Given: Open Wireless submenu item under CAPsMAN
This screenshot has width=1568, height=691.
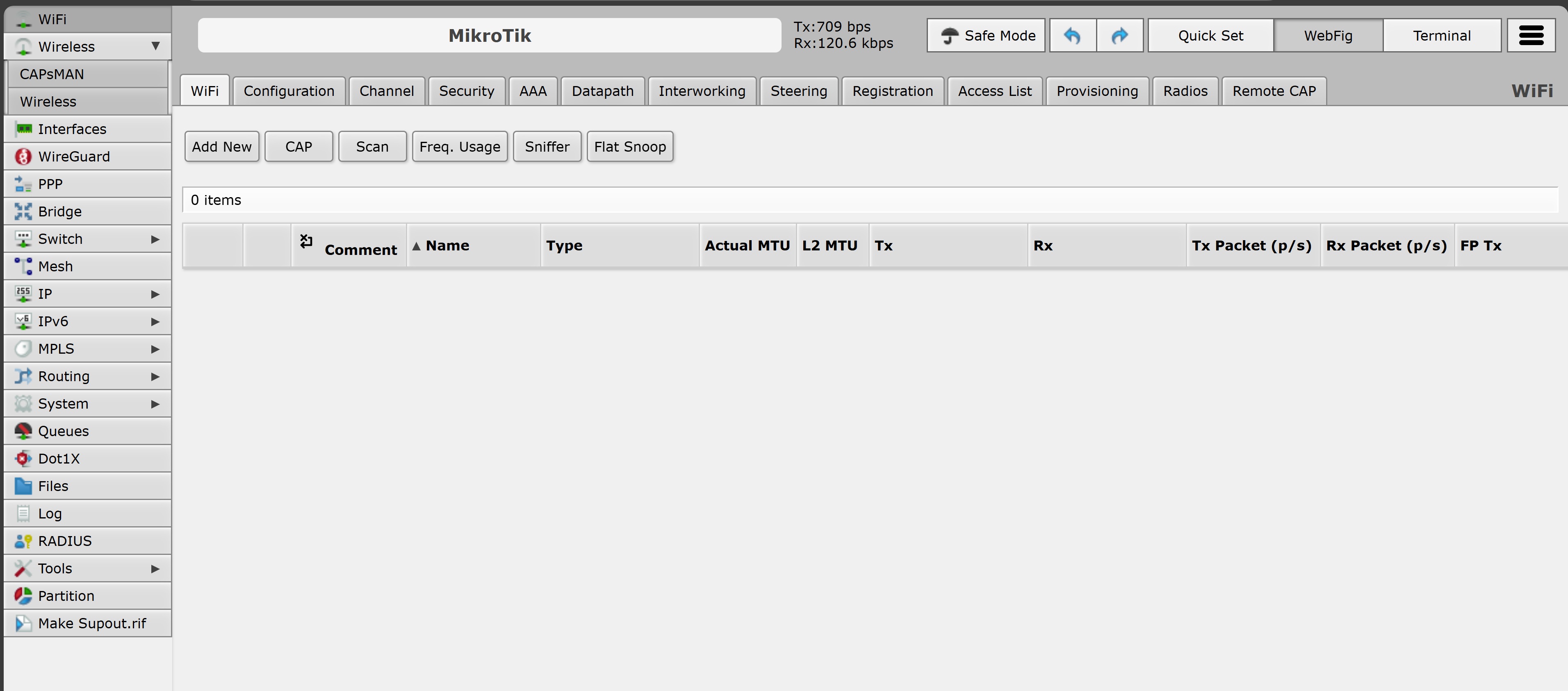Looking at the screenshot, I should pyautogui.click(x=88, y=102).
